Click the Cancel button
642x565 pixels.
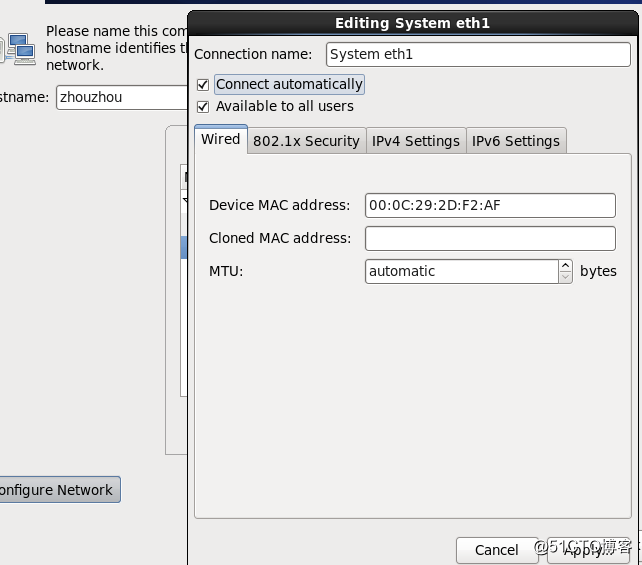pyautogui.click(x=497, y=550)
